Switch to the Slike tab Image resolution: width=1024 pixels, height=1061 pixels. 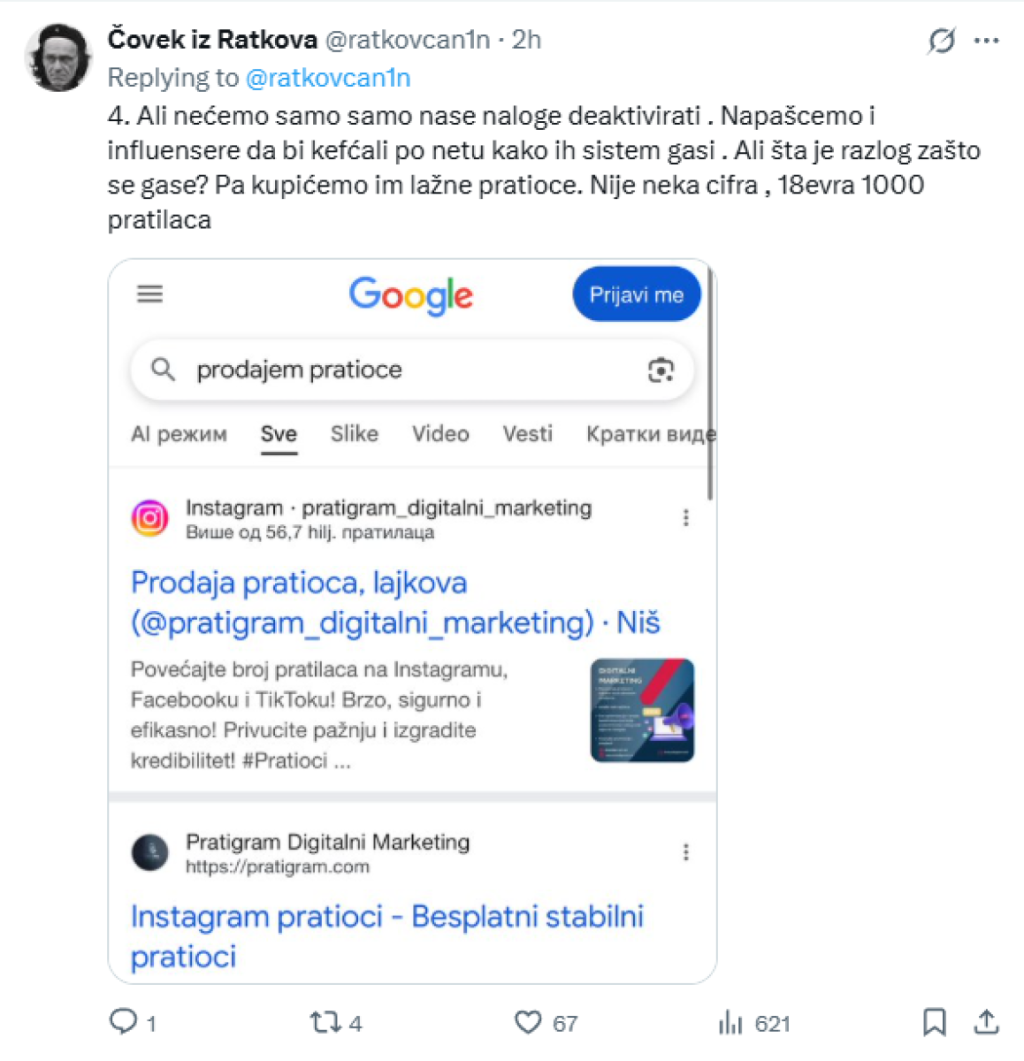(x=354, y=434)
